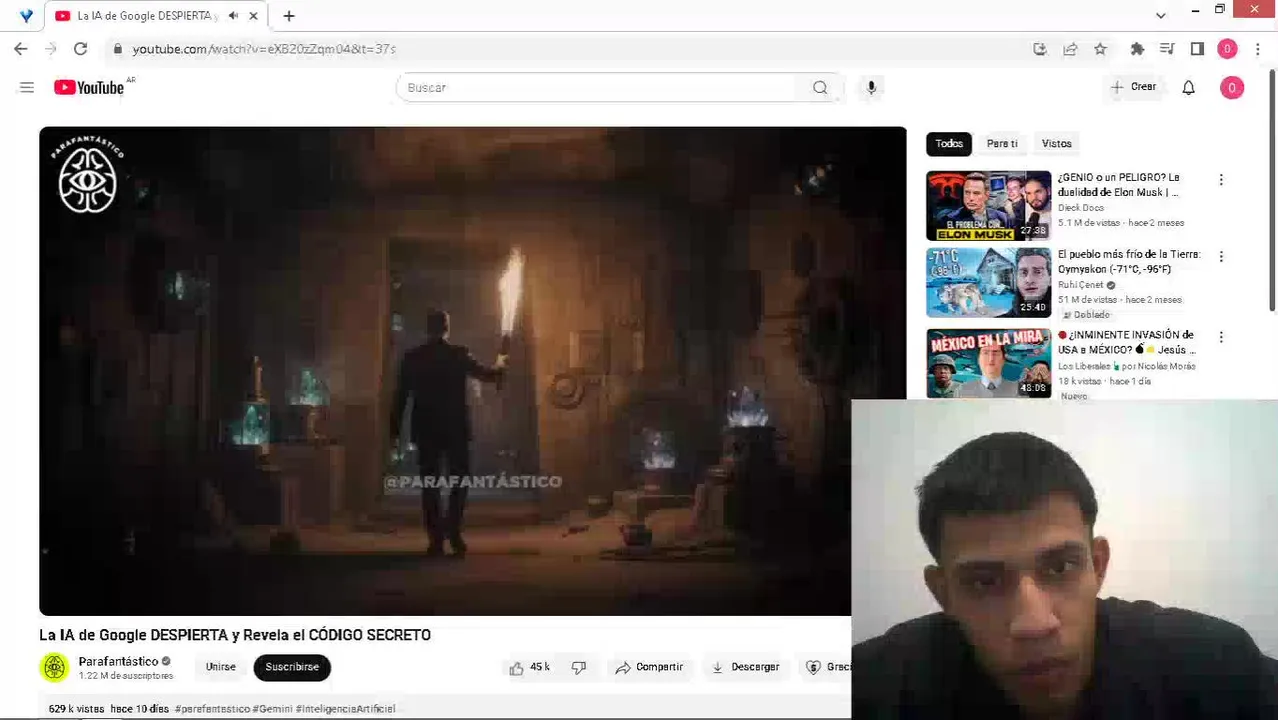Click the video player to pause

472,370
